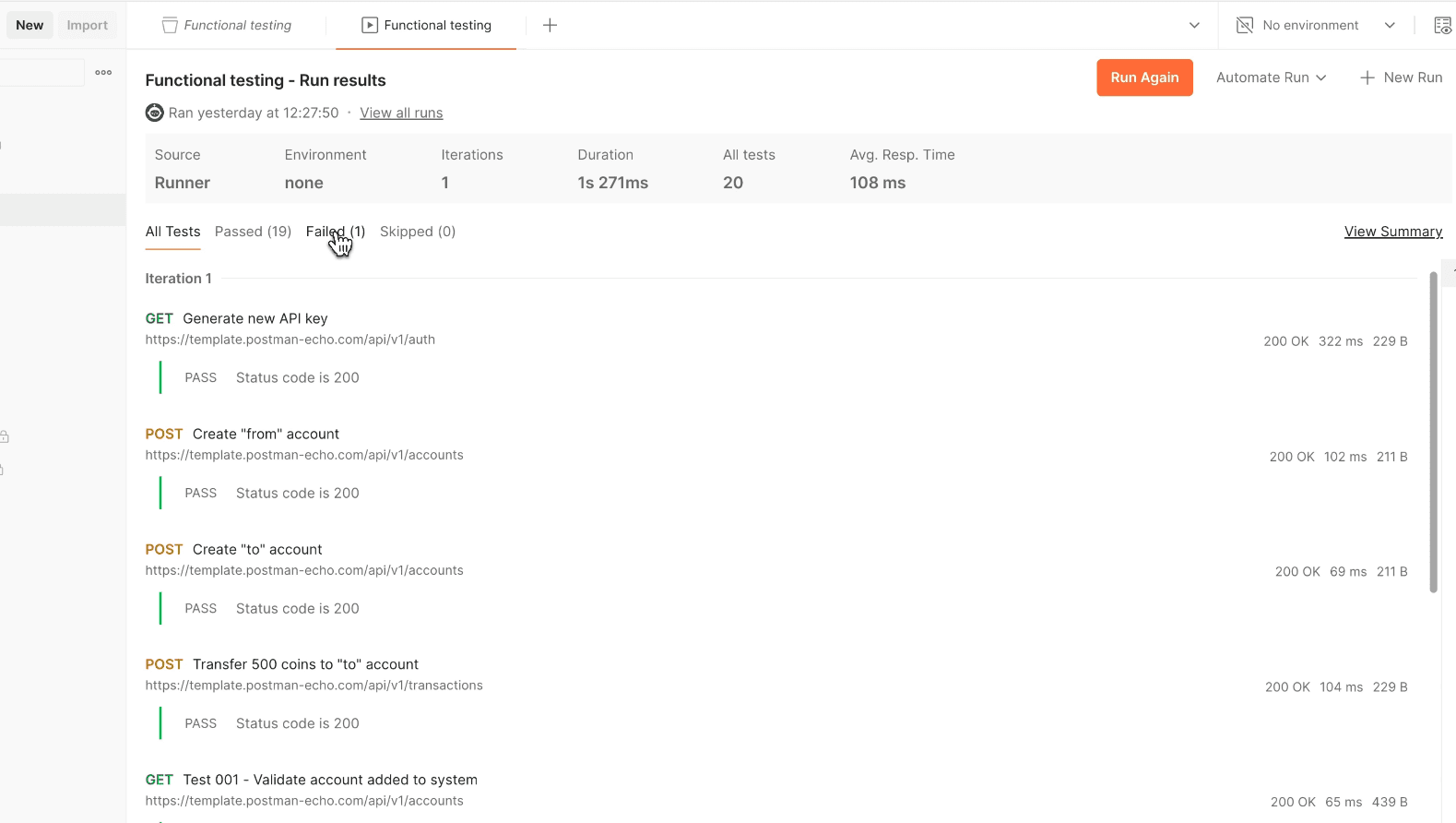Screen dimensions: 1456x823
Task: Click Run Again button
Action: [1144, 78]
